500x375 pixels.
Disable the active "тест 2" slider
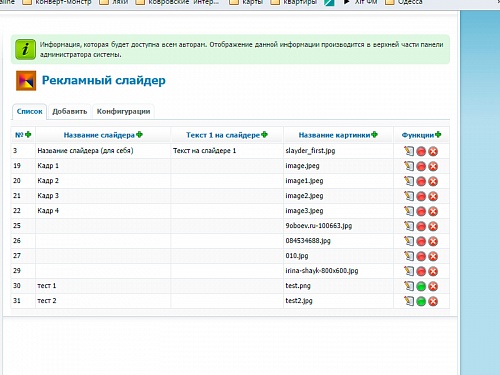421,301
